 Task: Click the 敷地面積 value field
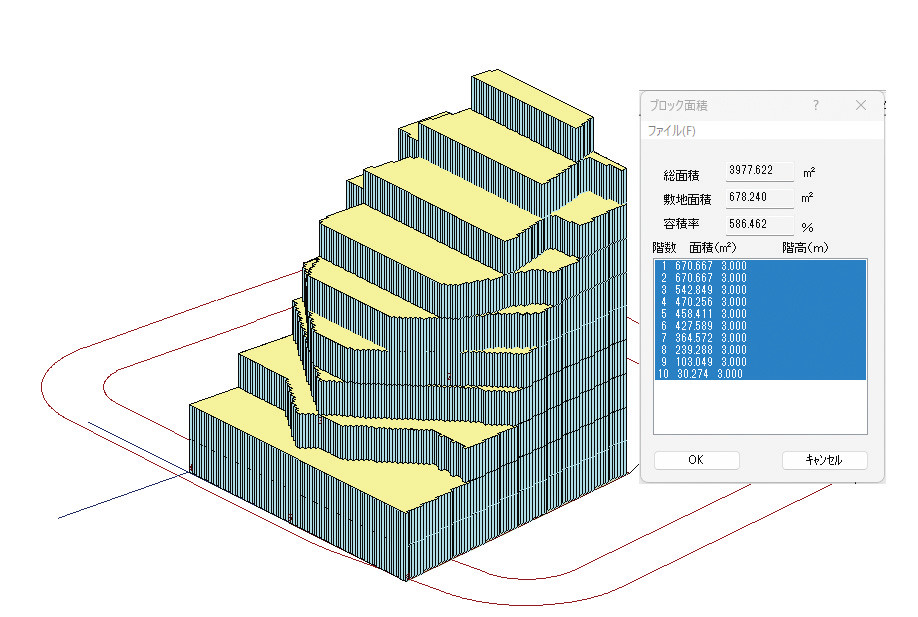[759, 197]
